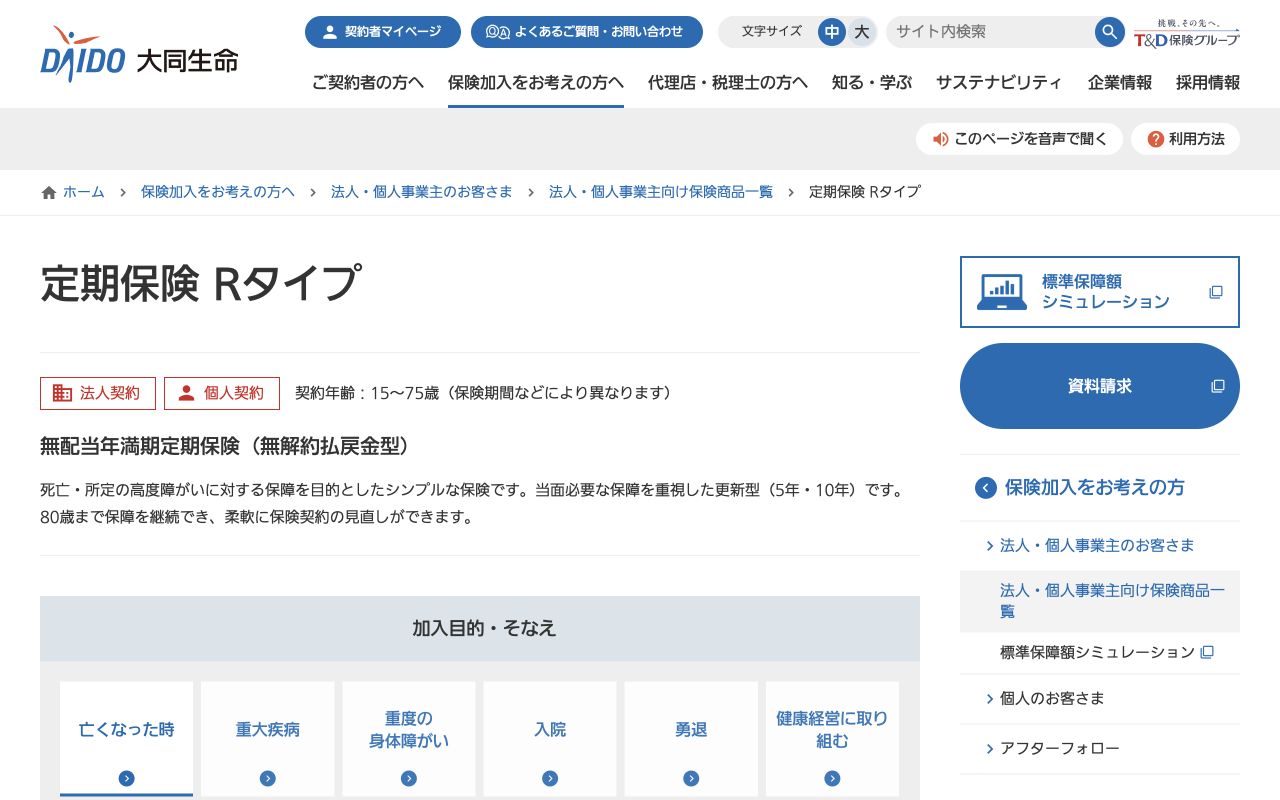The image size is (1280, 800).
Task: Open 企業情報 menu
Action: coord(1120,83)
